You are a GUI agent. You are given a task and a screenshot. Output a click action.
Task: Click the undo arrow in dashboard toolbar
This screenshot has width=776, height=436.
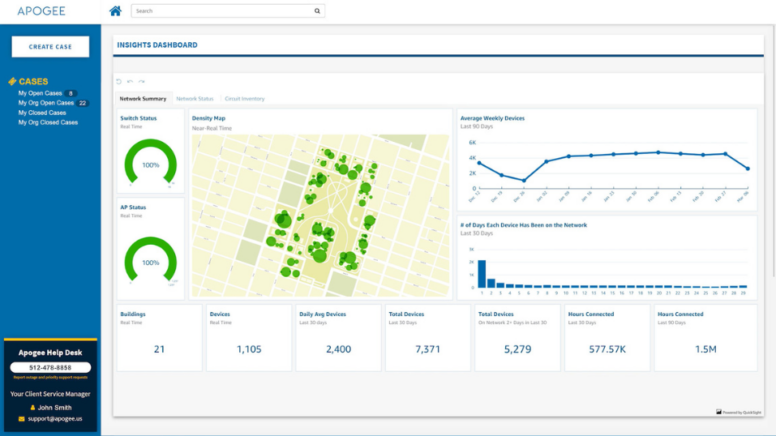click(130, 82)
